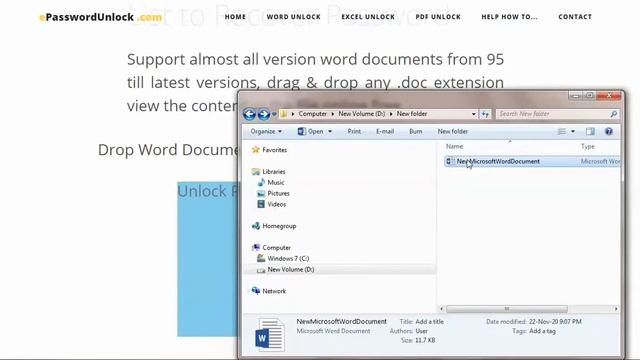The width and height of the screenshot is (640, 360).
Task: Minimize the Explorer window
Action: (x=576, y=96)
